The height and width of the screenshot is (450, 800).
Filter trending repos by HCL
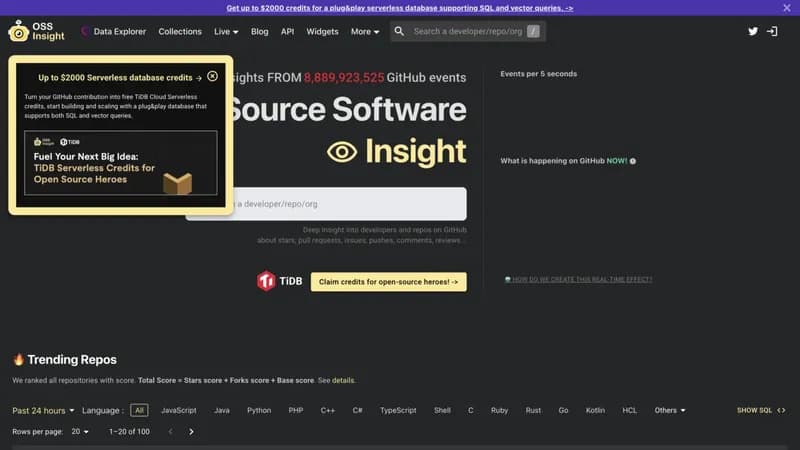630,410
